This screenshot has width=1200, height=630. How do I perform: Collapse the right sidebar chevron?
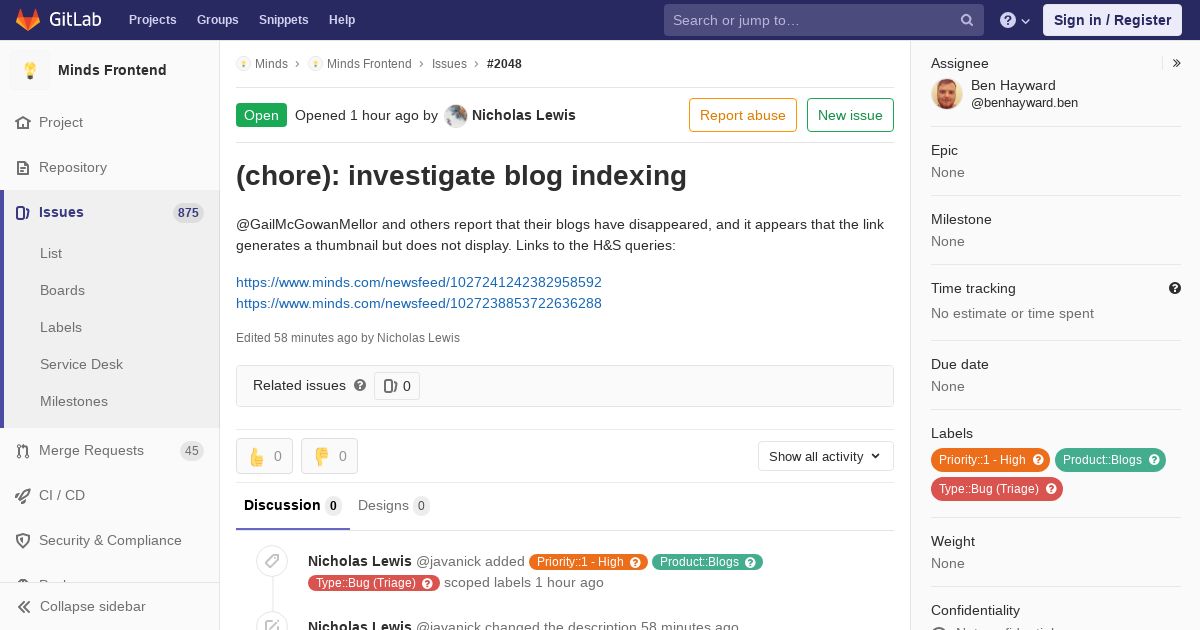pos(1177,63)
